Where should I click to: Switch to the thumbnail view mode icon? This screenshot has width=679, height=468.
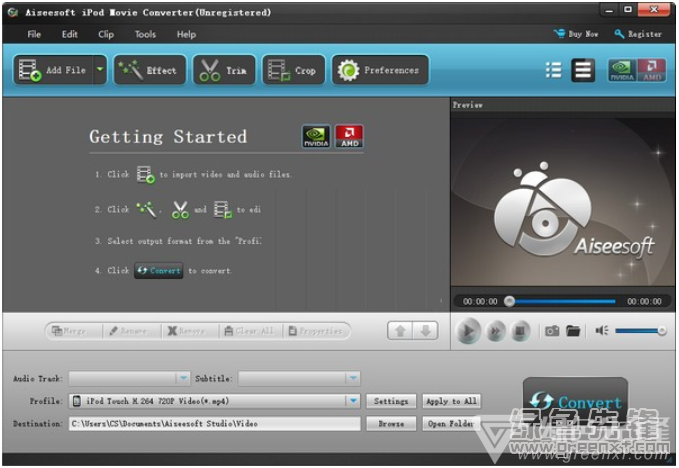click(x=583, y=70)
